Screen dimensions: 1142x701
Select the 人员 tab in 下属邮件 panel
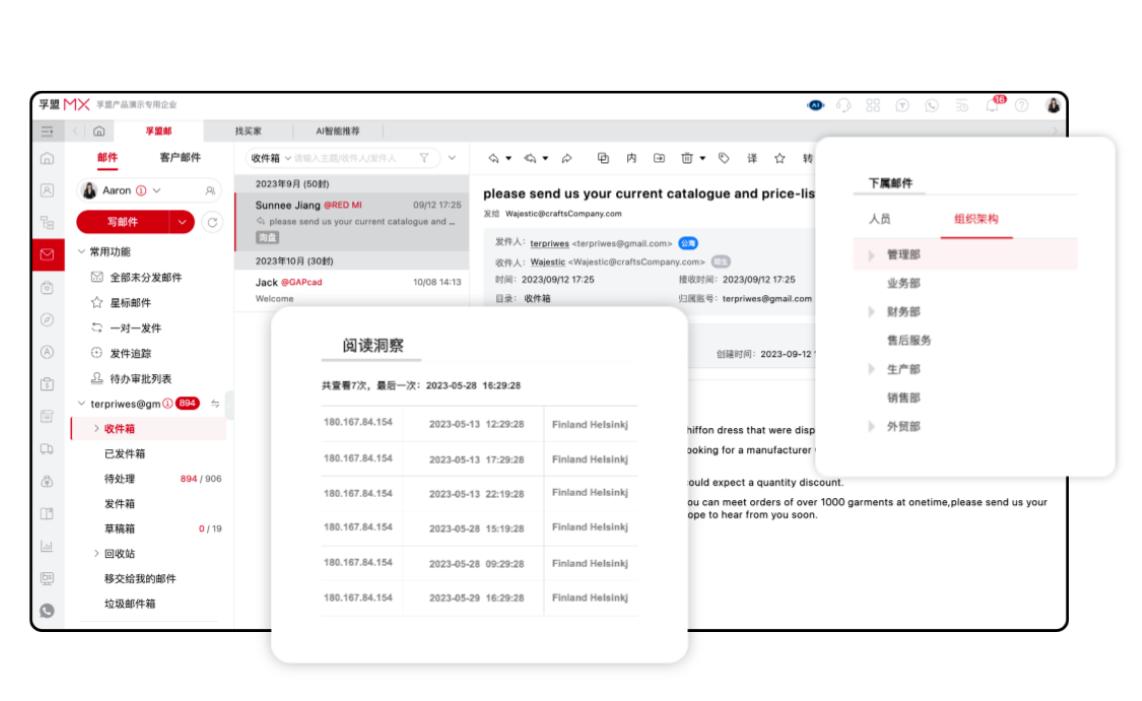coord(879,219)
